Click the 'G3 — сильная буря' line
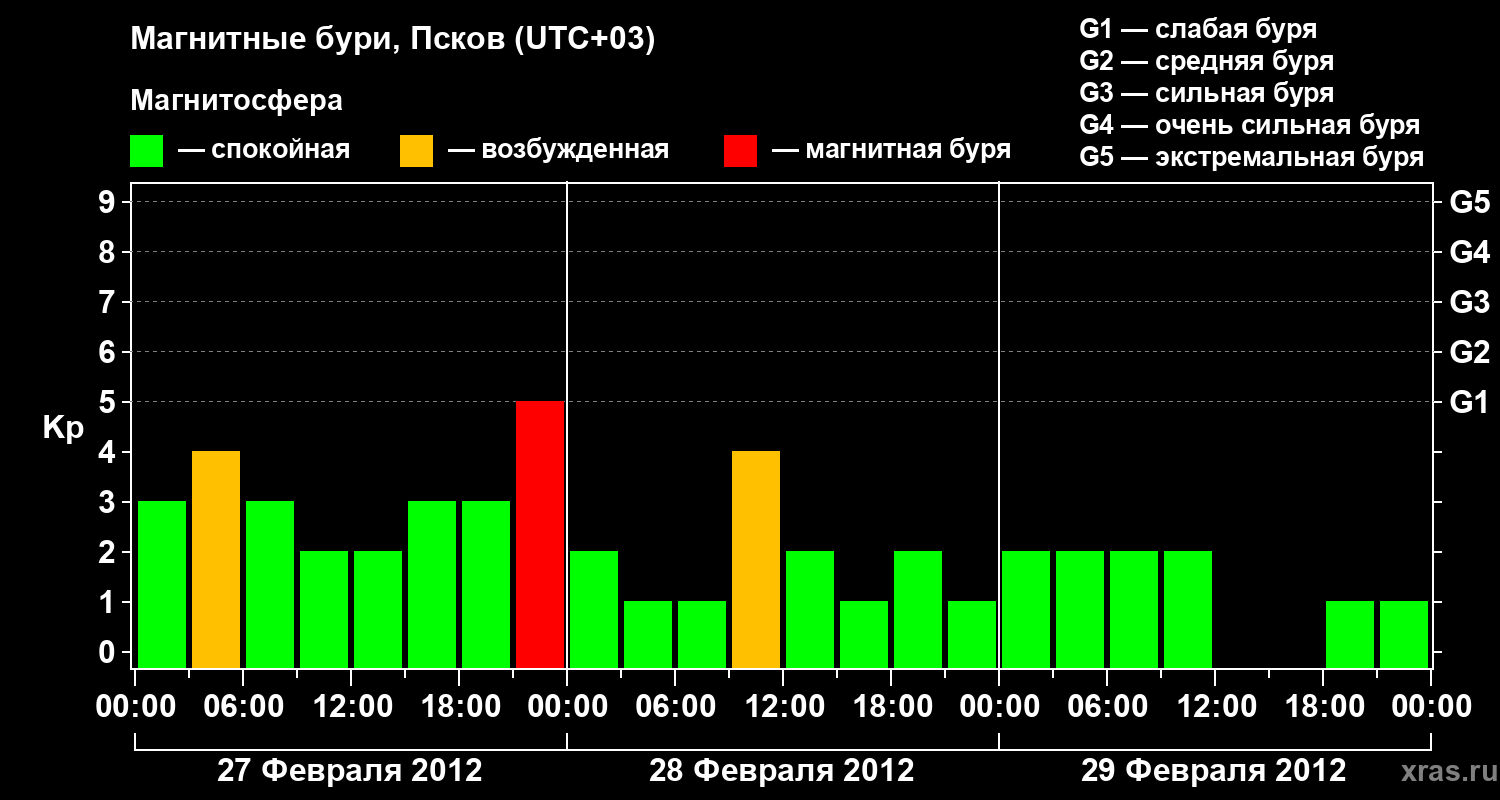 pos(1207,93)
